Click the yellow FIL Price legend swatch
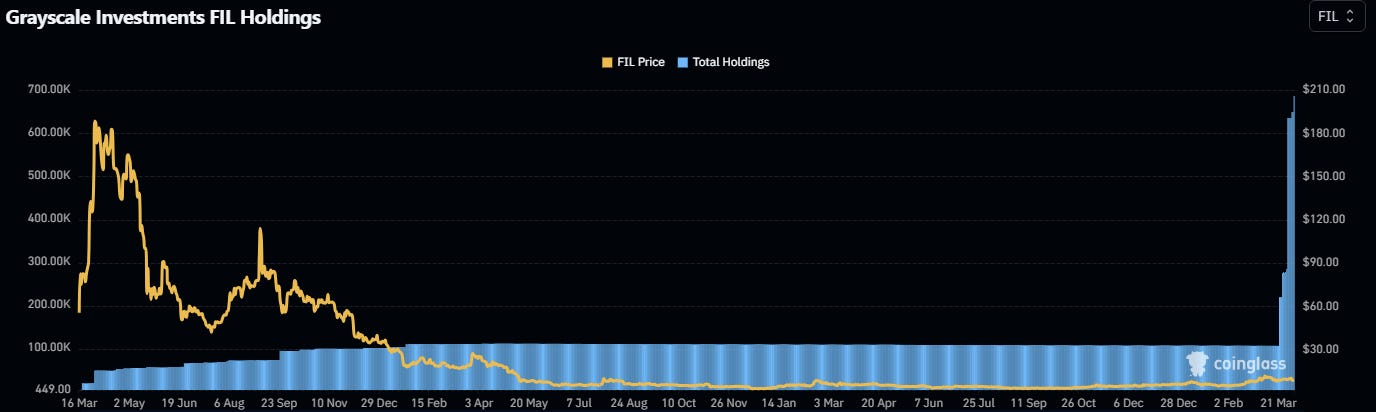Image resolution: width=1376 pixels, height=412 pixels. [606, 62]
